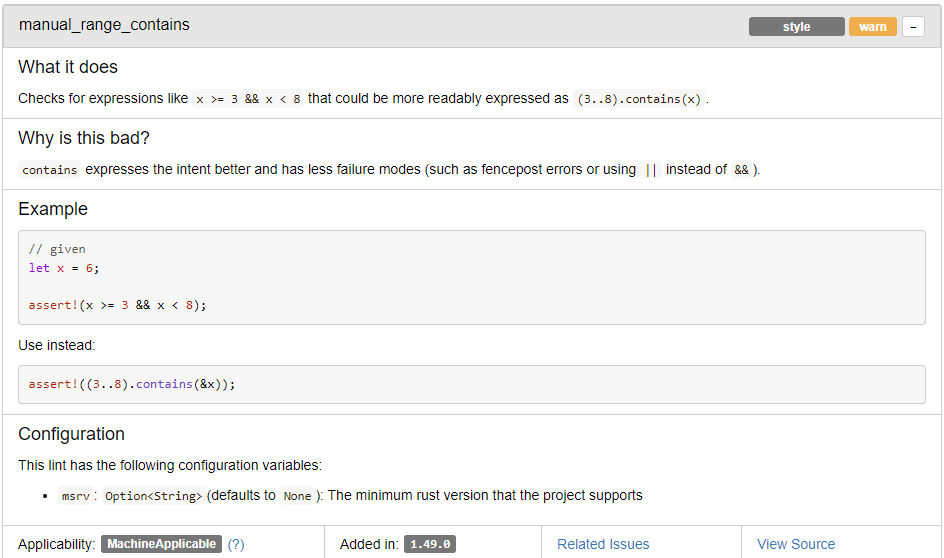Click the lint title manual_range_contains

[x=104, y=25]
